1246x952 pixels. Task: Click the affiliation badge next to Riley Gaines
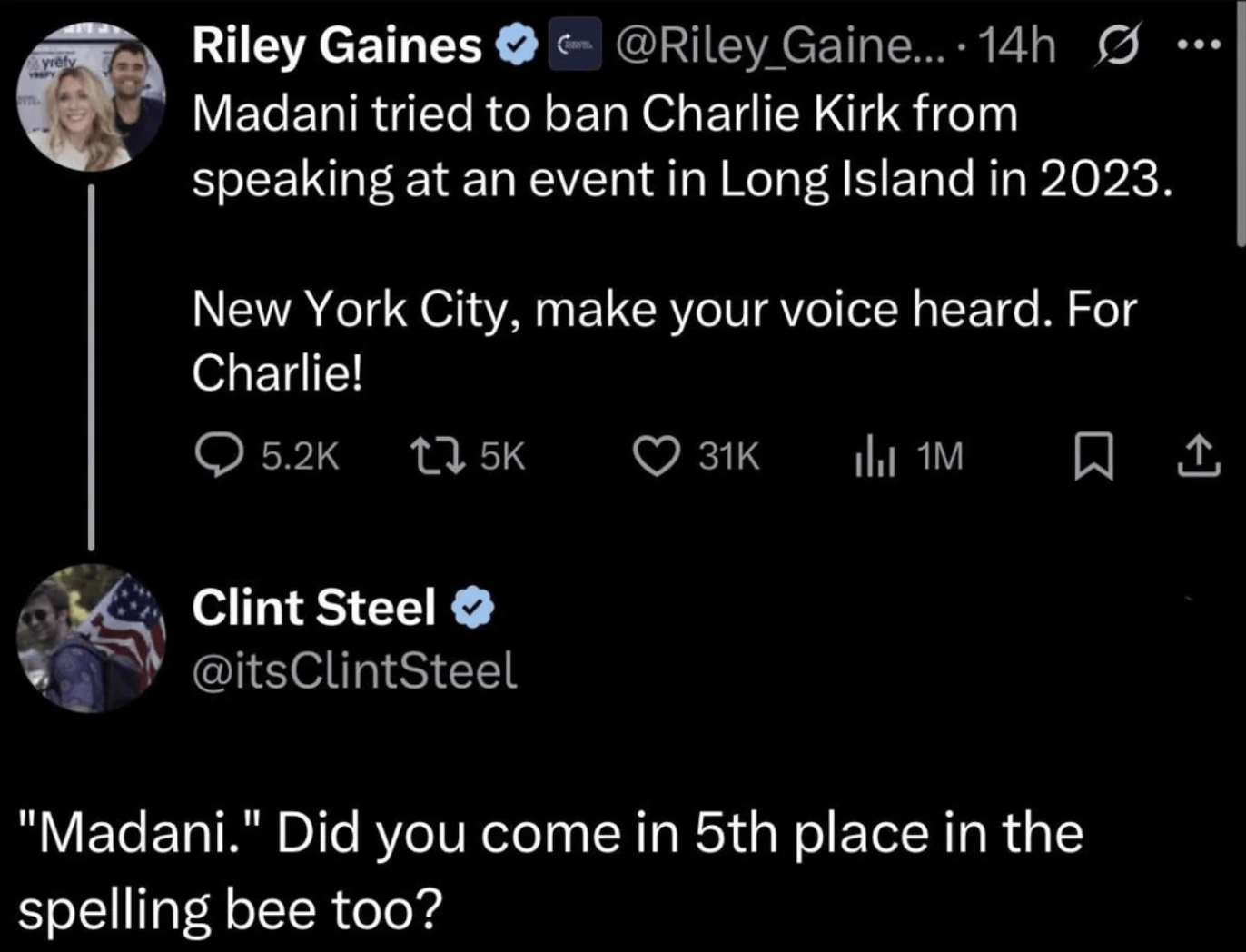[574, 45]
